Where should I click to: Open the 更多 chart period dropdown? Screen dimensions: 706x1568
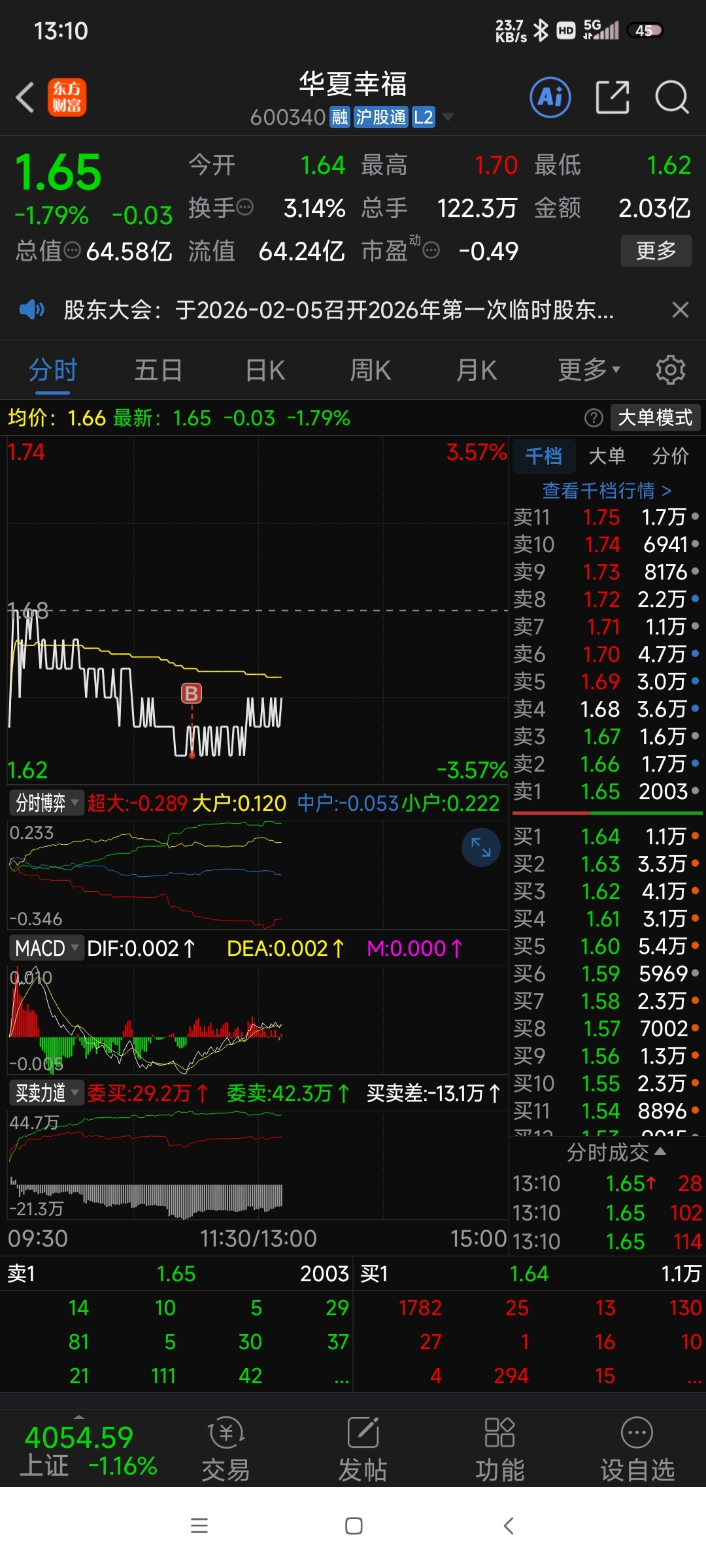click(x=589, y=370)
